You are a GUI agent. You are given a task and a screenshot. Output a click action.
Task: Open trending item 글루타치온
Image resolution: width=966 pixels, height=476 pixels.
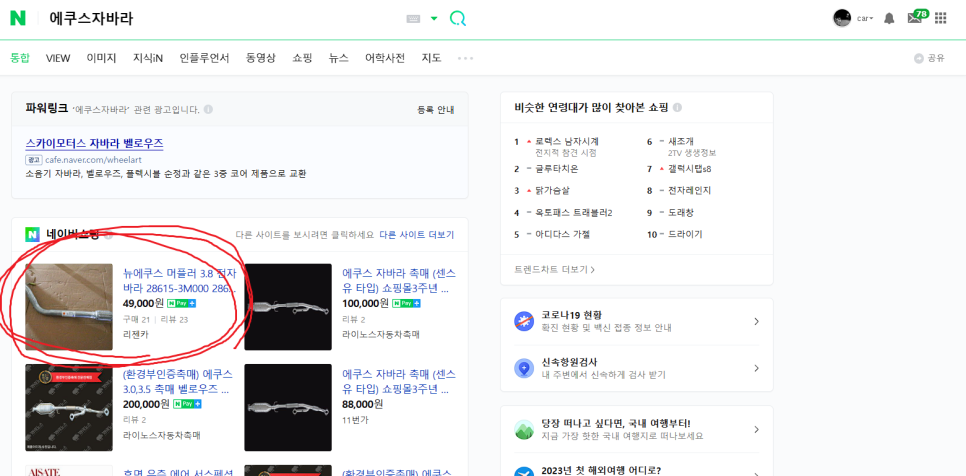coord(557,168)
